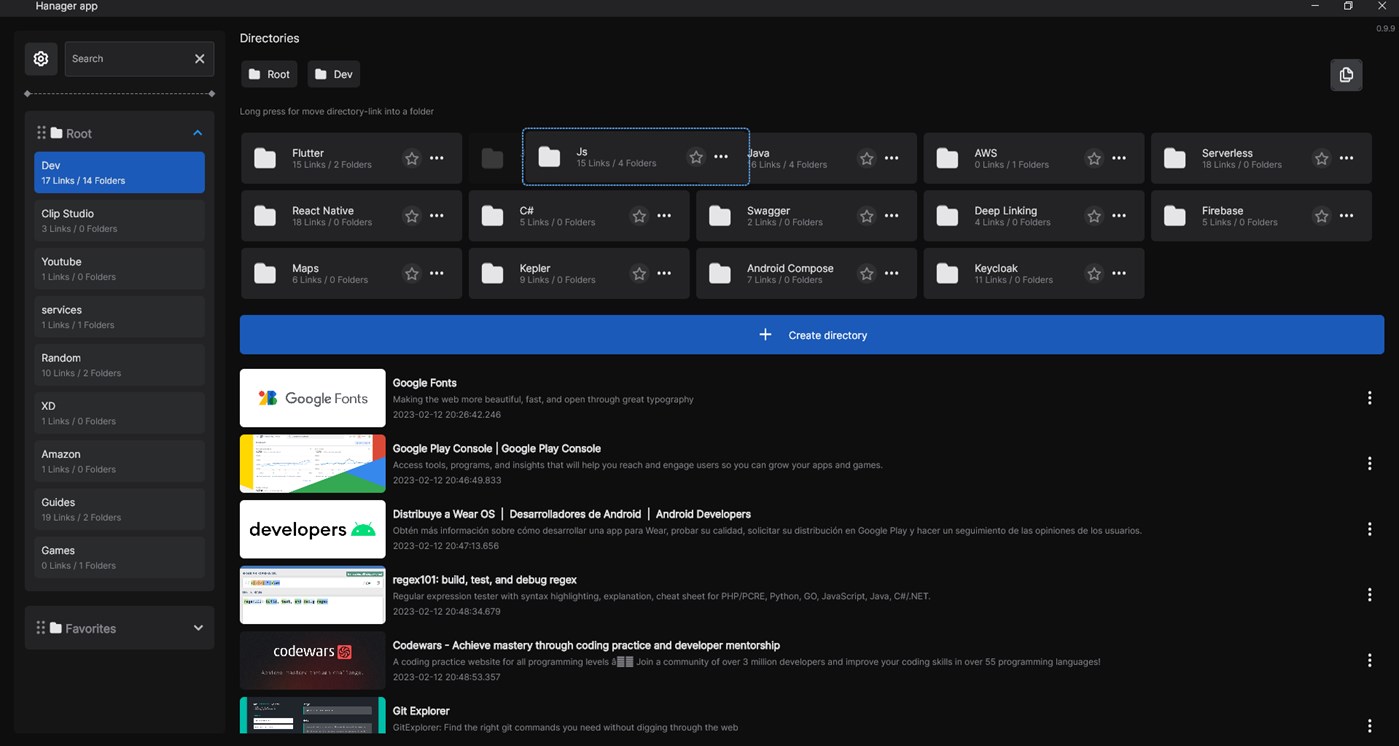Star the React Native directory
The width and height of the screenshot is (1399, 746).
point(412,216)
